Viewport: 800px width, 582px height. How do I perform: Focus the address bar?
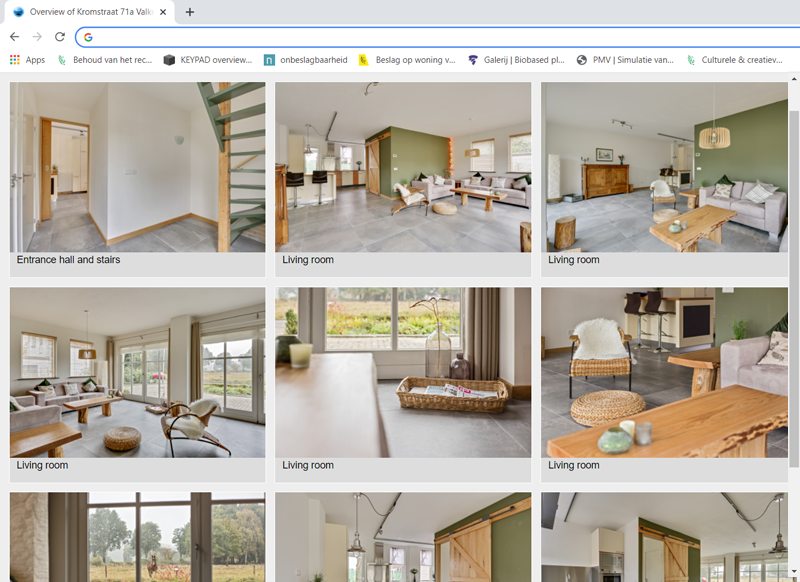439,37
